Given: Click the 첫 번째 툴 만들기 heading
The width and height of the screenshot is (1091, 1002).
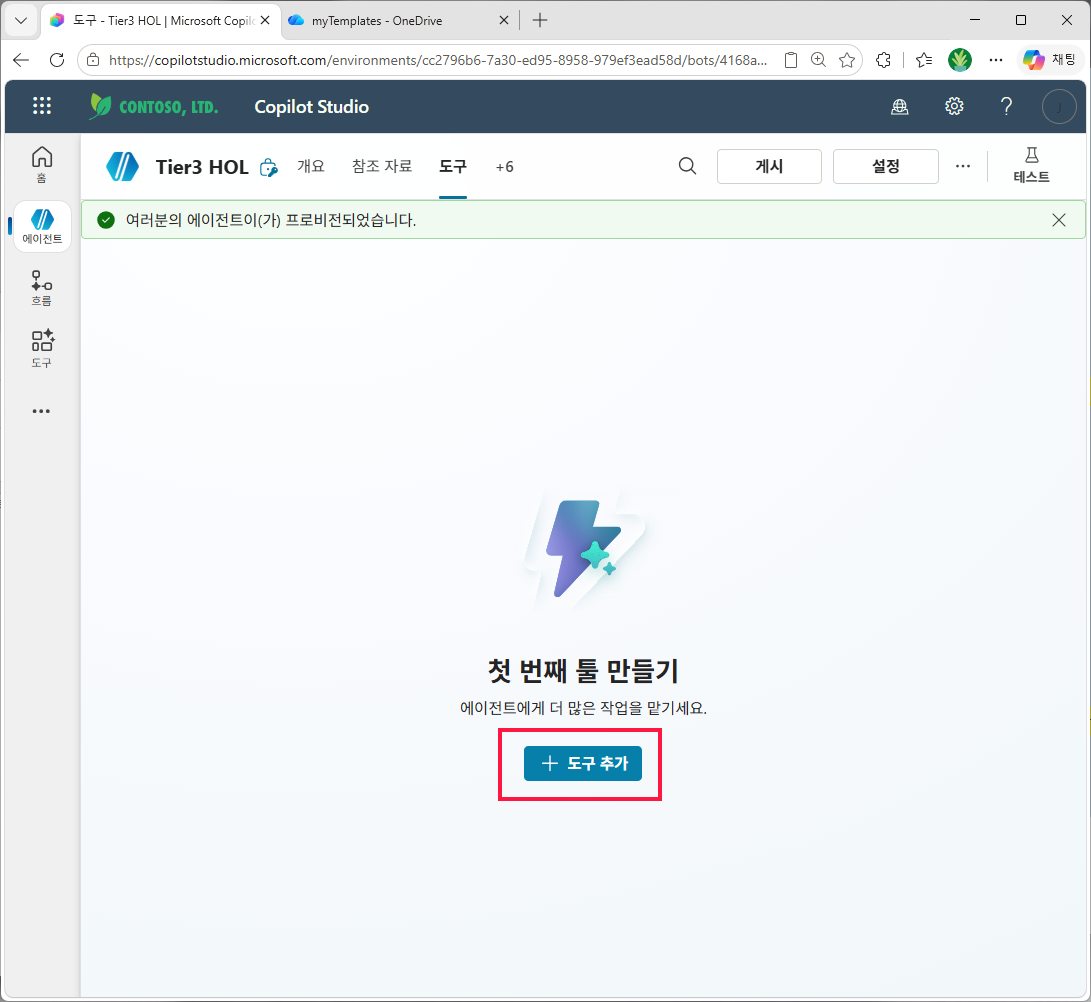Looking at the screenshot, I should (583, 671).
